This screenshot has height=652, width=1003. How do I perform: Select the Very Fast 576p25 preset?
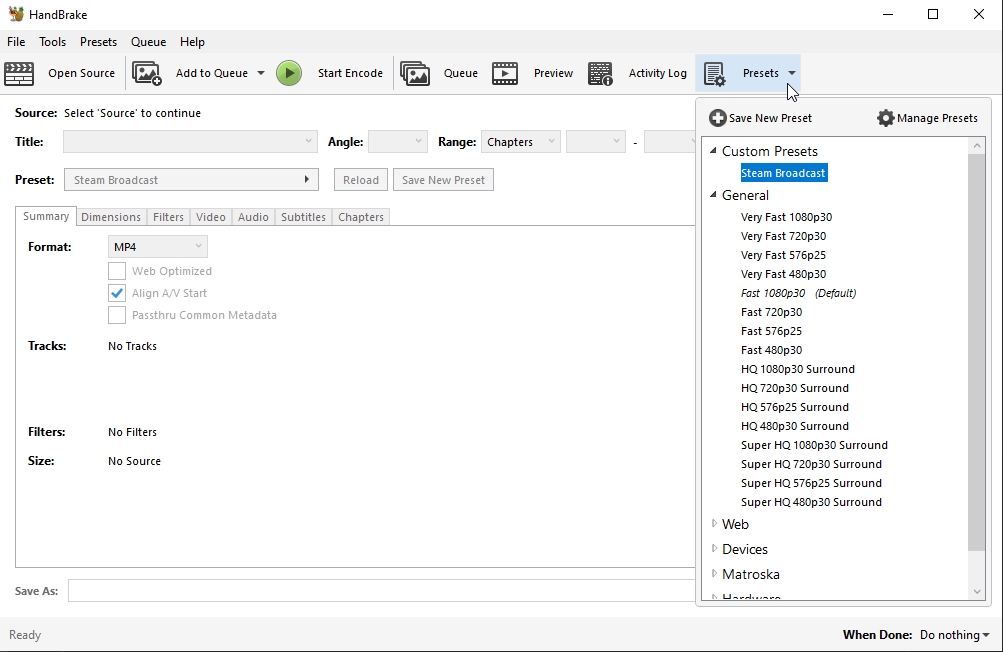(x=783, y=255)
